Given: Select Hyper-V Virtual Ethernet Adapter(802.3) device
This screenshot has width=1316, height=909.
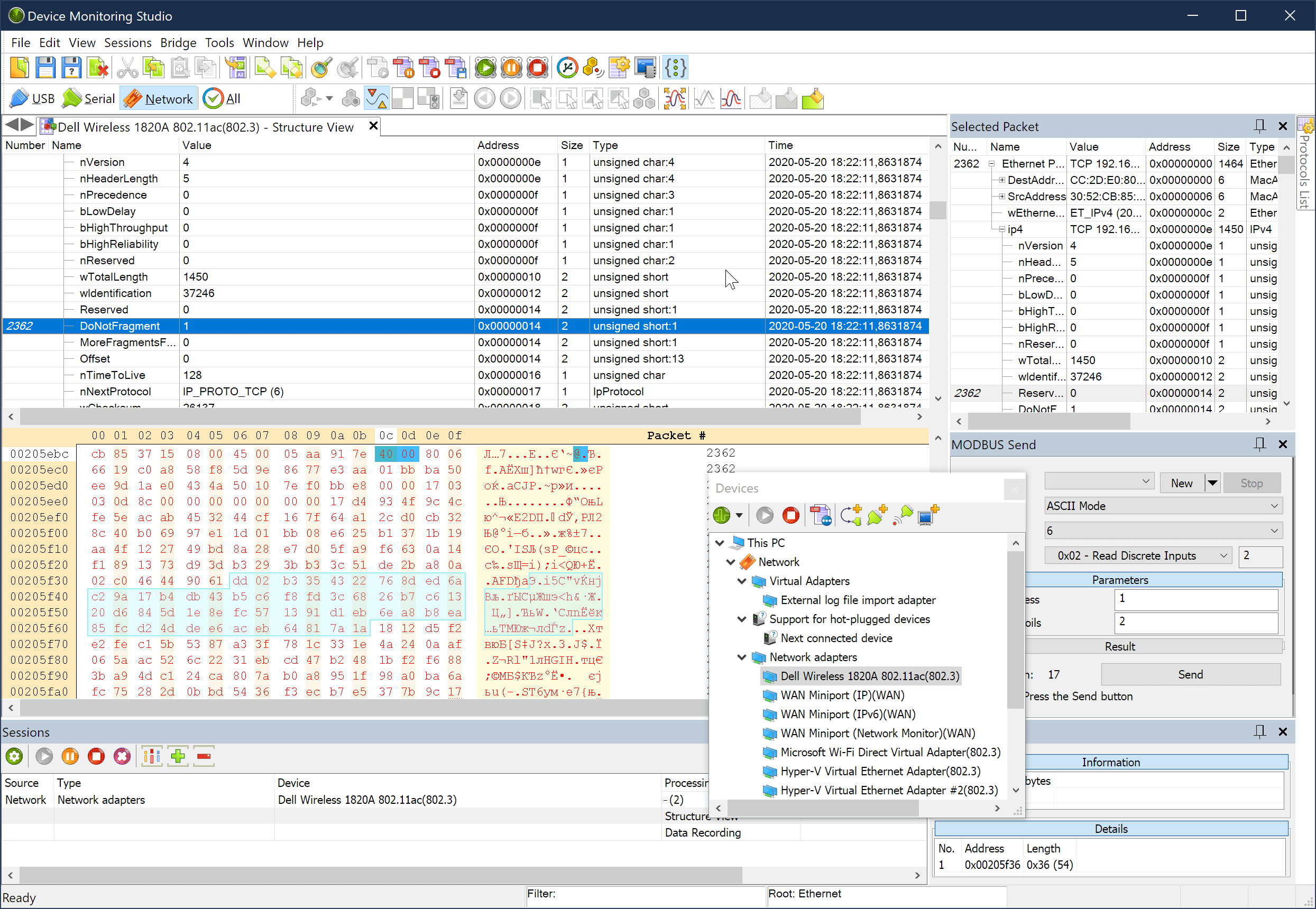Looking at the screenshot, I should [880, 771].
